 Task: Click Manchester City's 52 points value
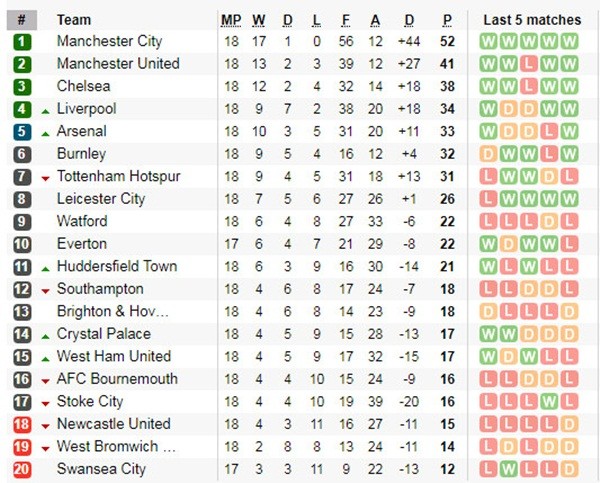pyautogui.click(x=448, y=42)
